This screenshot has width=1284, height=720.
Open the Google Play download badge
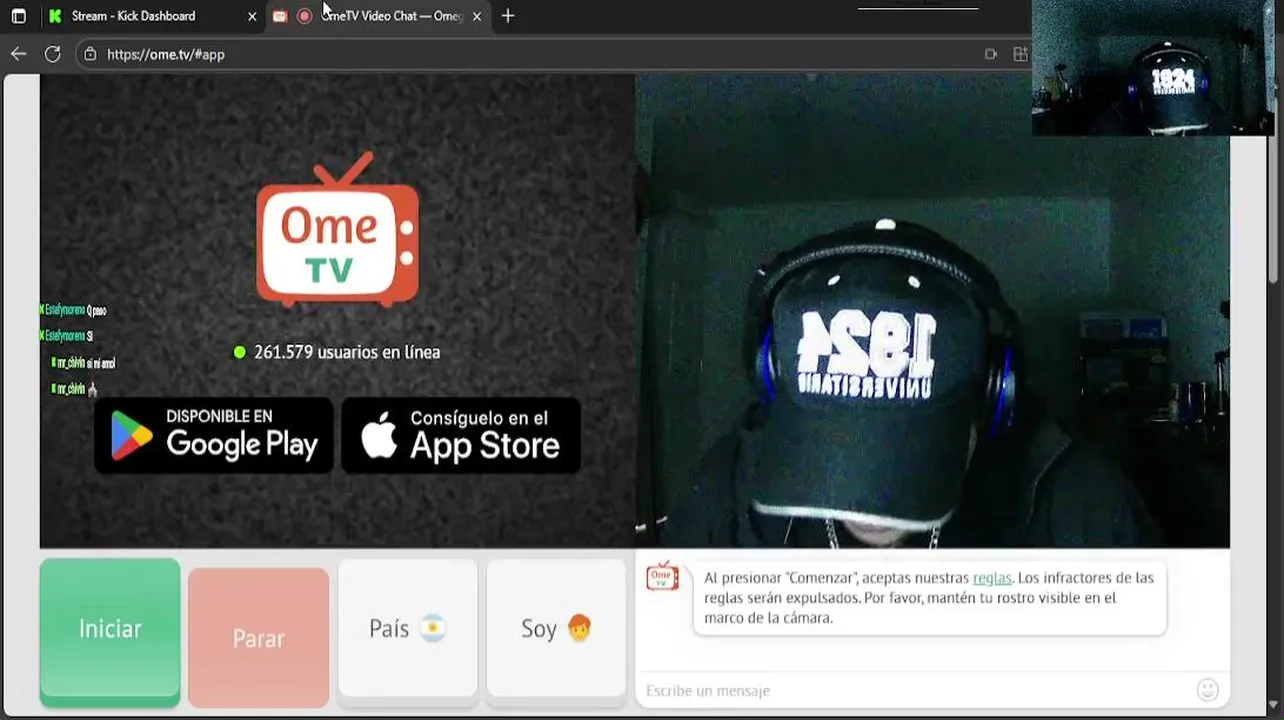coord(214,435)
